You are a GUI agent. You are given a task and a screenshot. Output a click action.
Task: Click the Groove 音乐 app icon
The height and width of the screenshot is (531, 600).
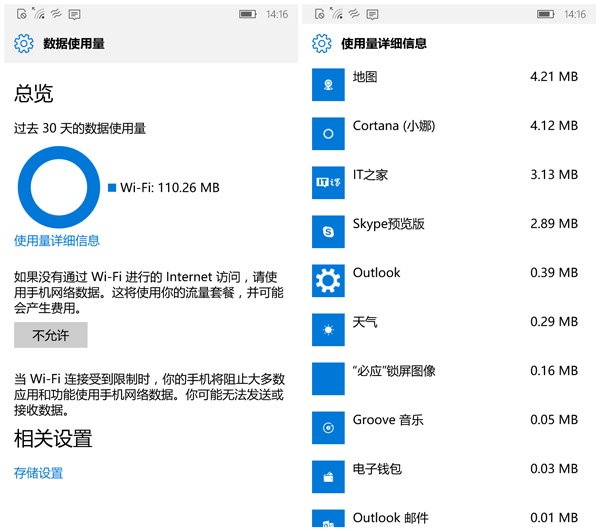pos(328,427)
